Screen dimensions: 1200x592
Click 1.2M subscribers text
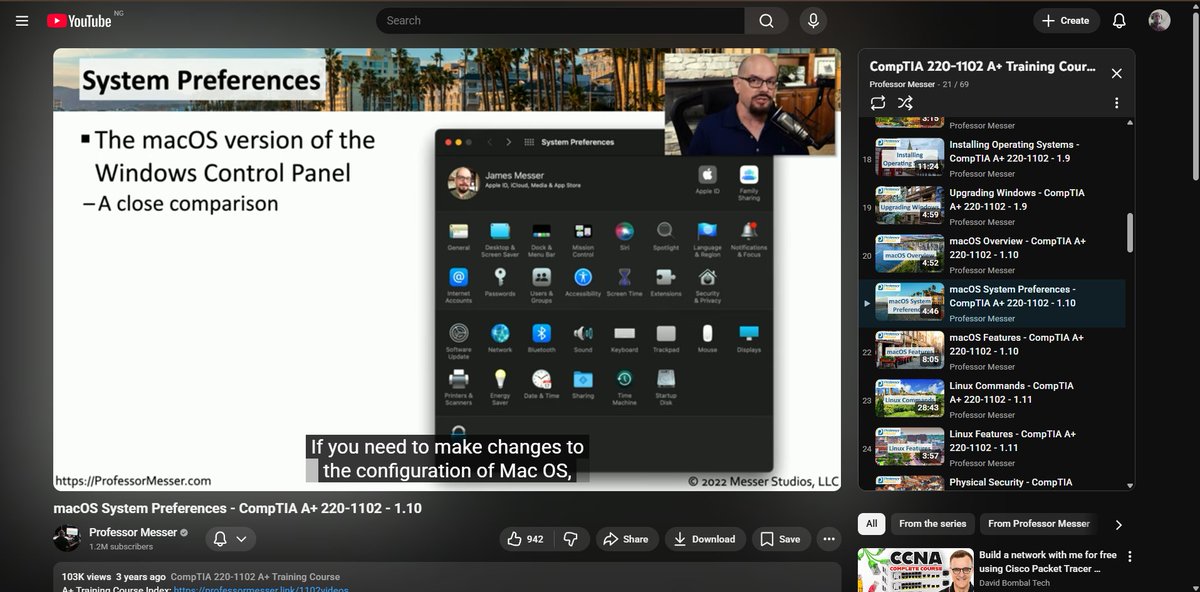click(121, 547)
